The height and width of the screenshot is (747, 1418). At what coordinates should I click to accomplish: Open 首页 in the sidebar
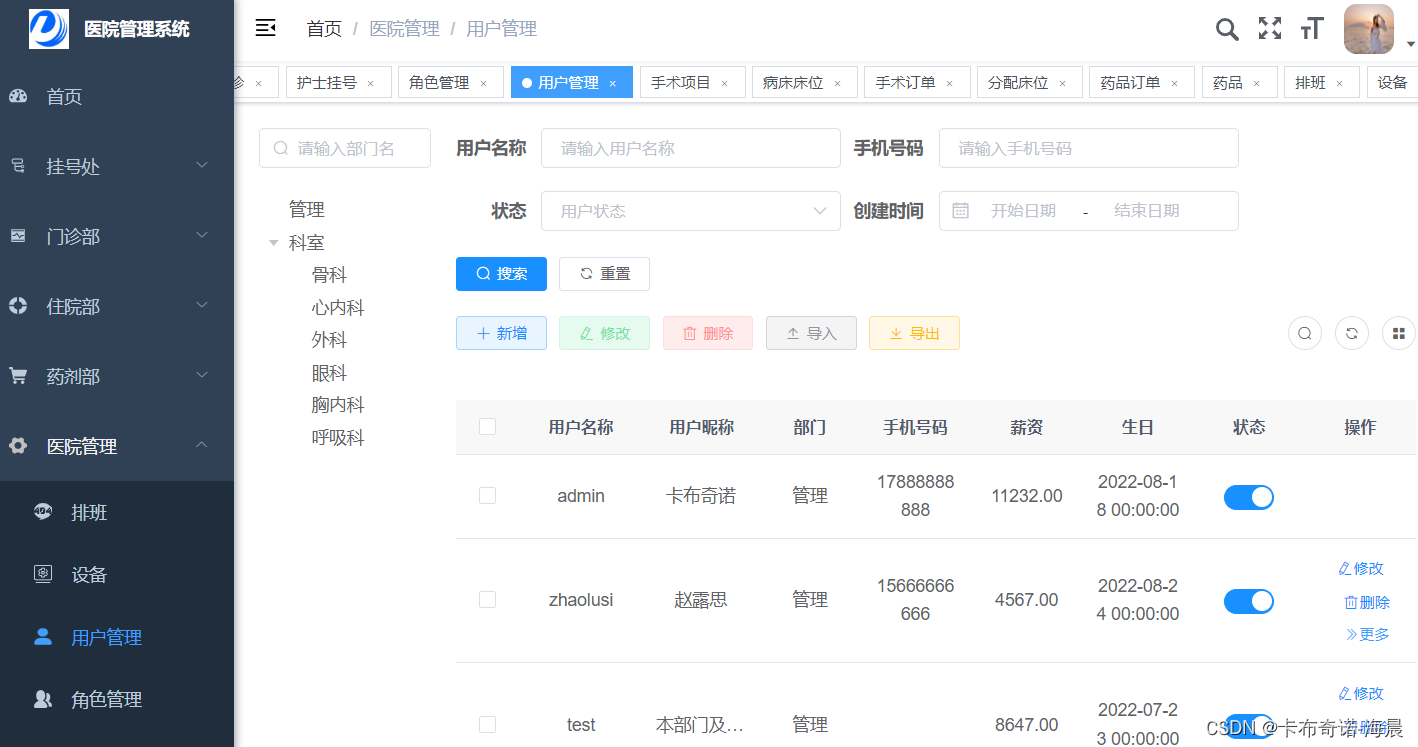pos(117,96)
